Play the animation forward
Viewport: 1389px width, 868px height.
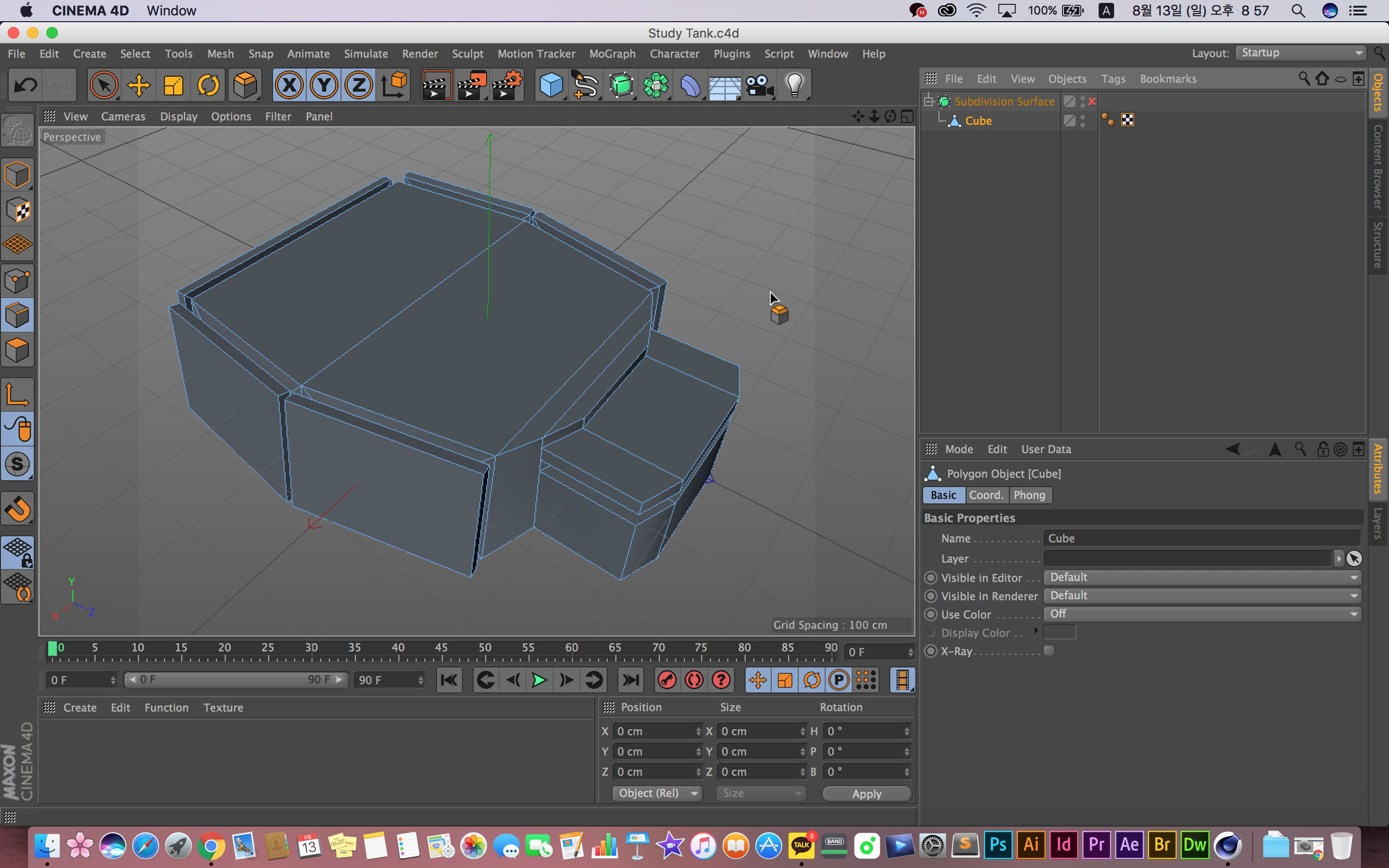pyautogui.click(x=539, y=680)
